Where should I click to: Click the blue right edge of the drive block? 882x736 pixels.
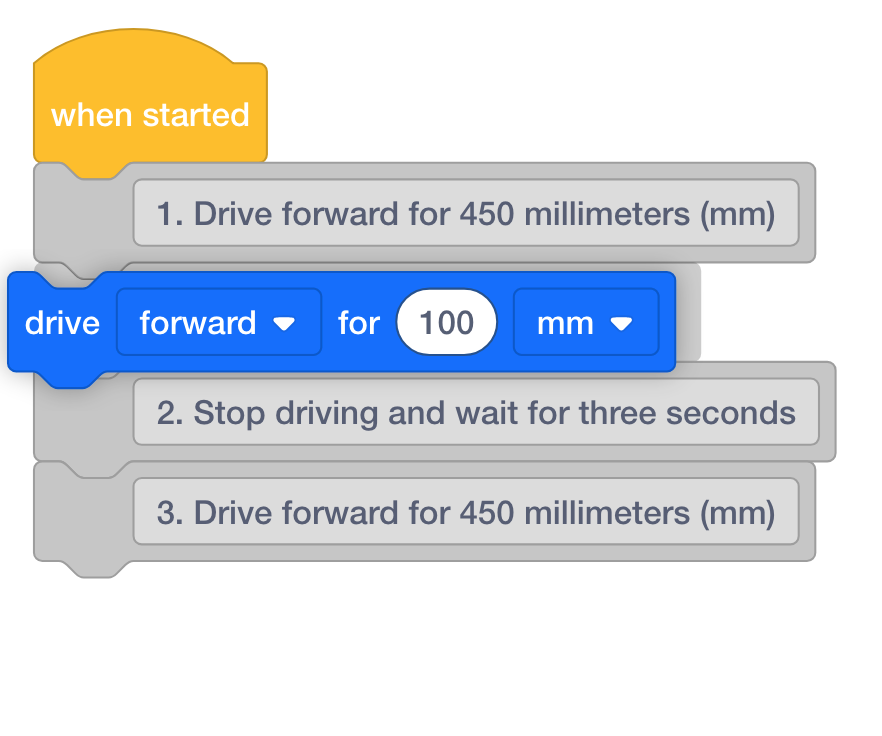pyautogui.click(x=668, y=322)
